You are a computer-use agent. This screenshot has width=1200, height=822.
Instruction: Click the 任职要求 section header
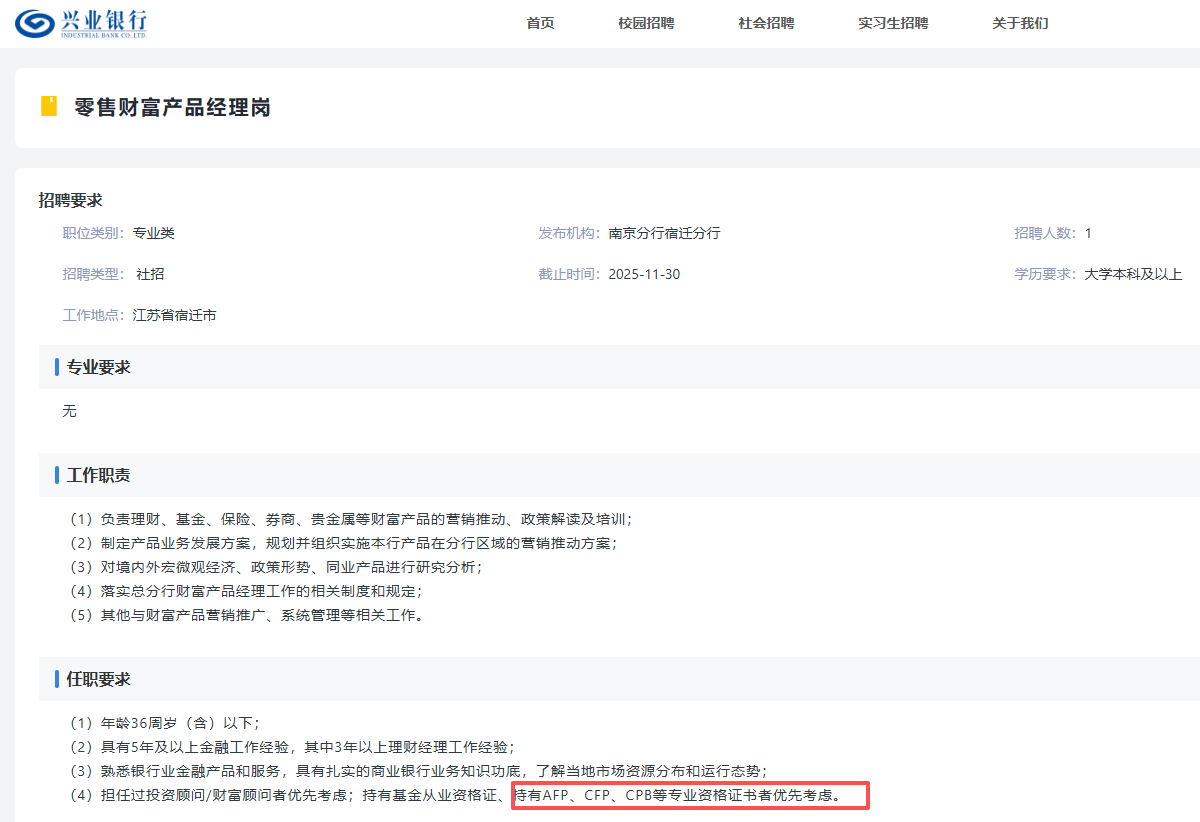click(98, 679)
